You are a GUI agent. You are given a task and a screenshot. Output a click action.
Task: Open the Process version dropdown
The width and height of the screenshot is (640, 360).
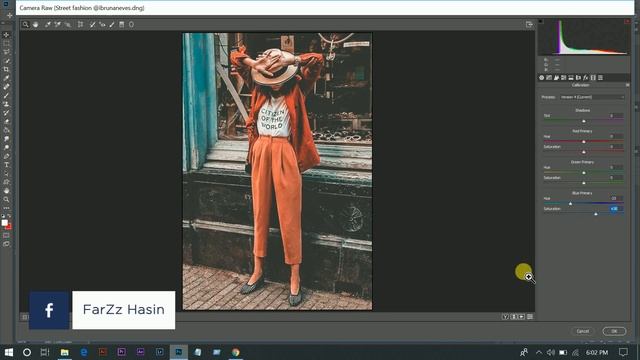pos(592,97)
